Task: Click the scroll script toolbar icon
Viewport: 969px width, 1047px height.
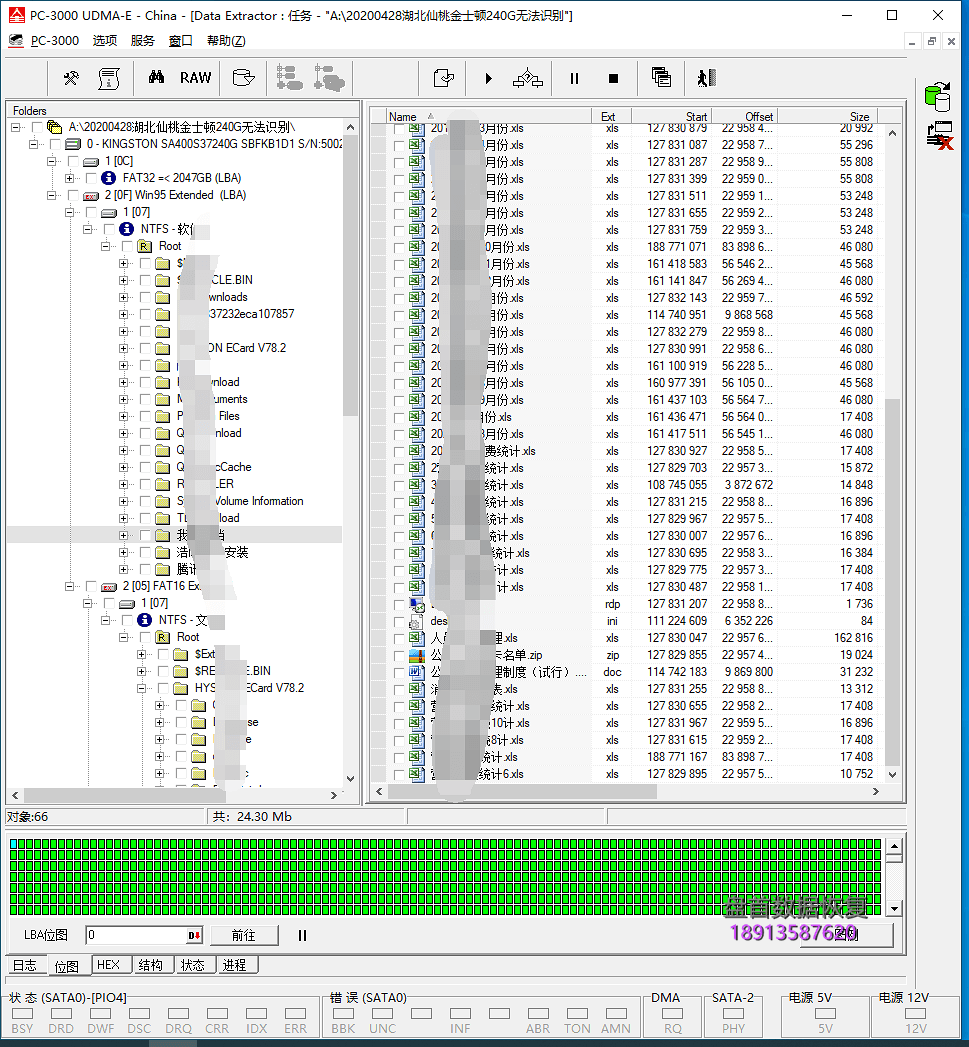Action: pyautogui.click(x=108, y=78)
